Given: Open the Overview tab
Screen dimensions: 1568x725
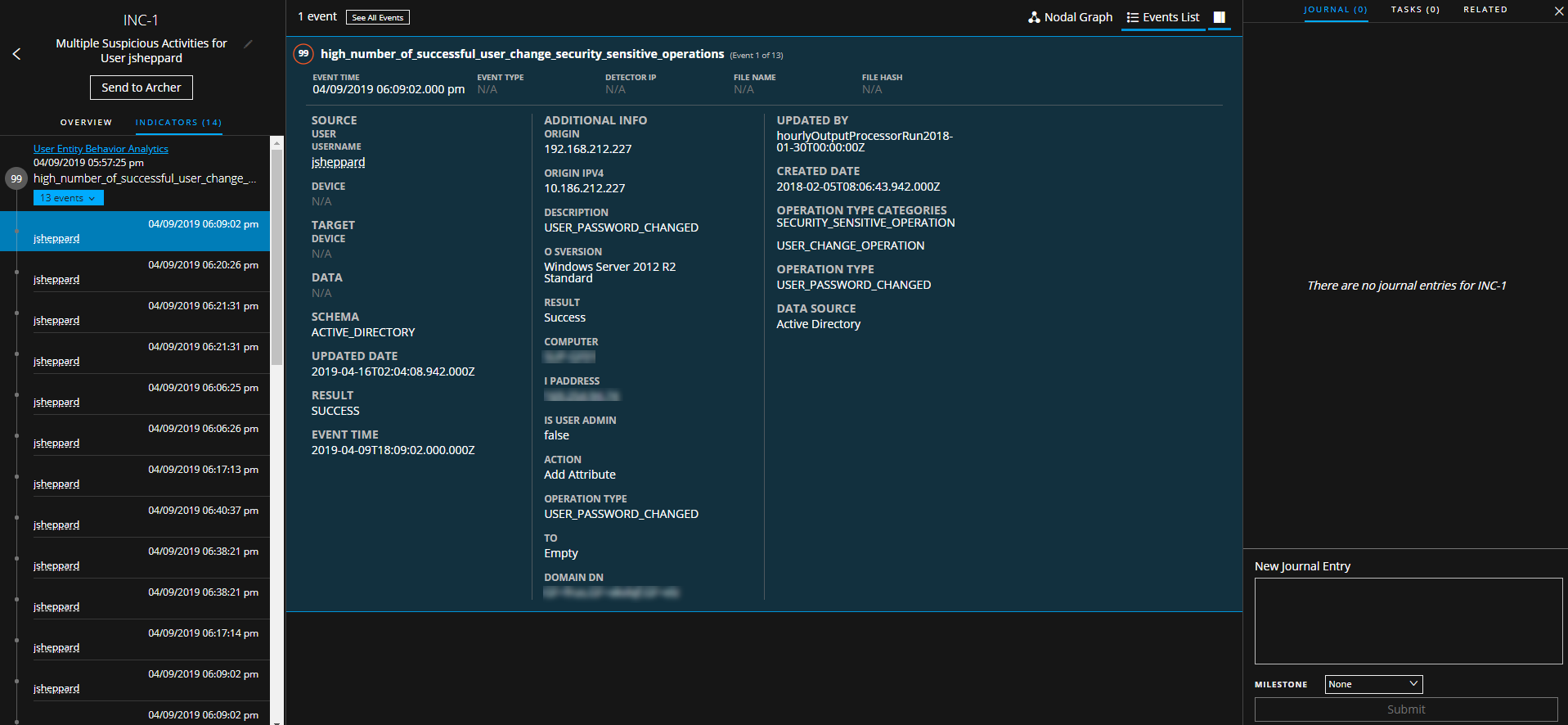Looking at the screenshot, I should [x=86, y=123].
